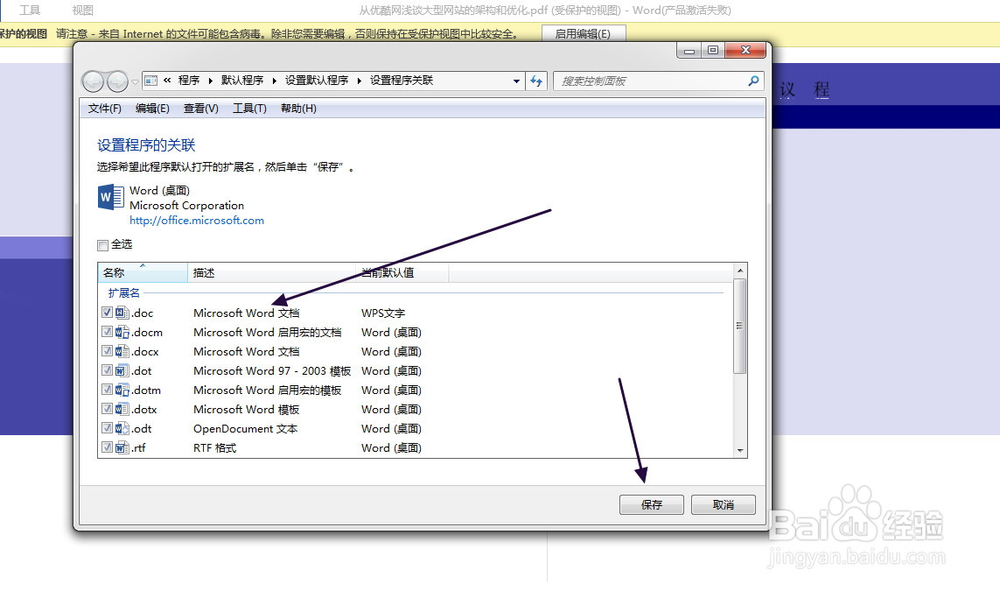Collapse the 扩展名 group header
Screen dimensions: 1000x591
pos(124,293)
